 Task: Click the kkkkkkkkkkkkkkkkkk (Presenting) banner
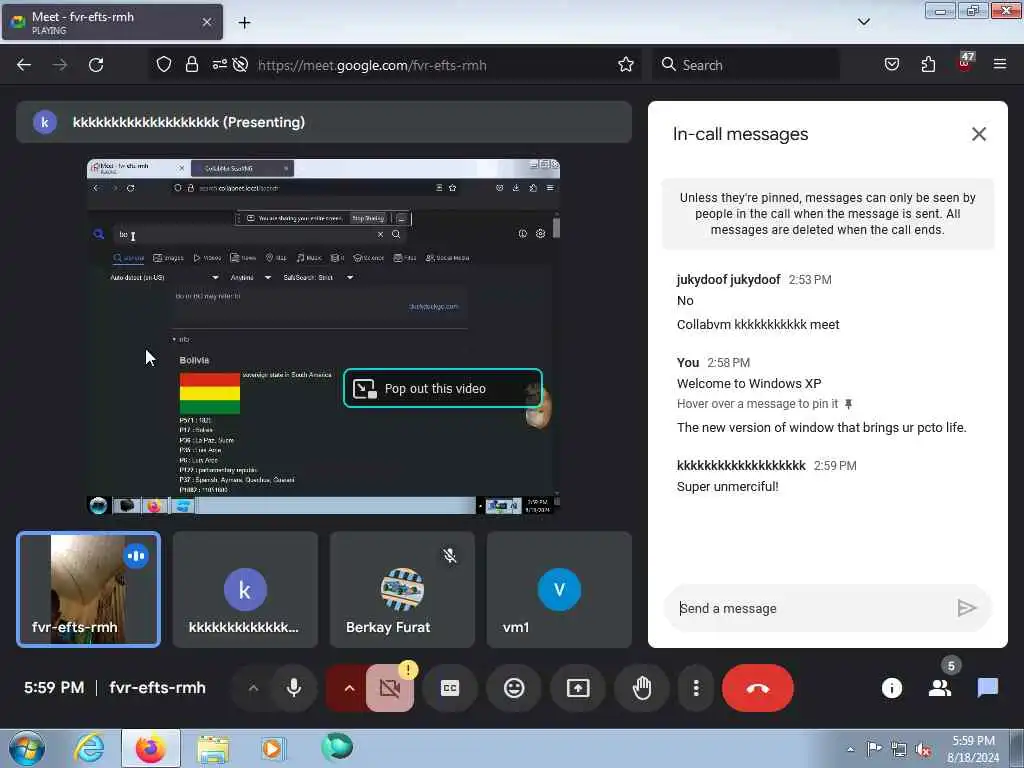coord(324,122)
